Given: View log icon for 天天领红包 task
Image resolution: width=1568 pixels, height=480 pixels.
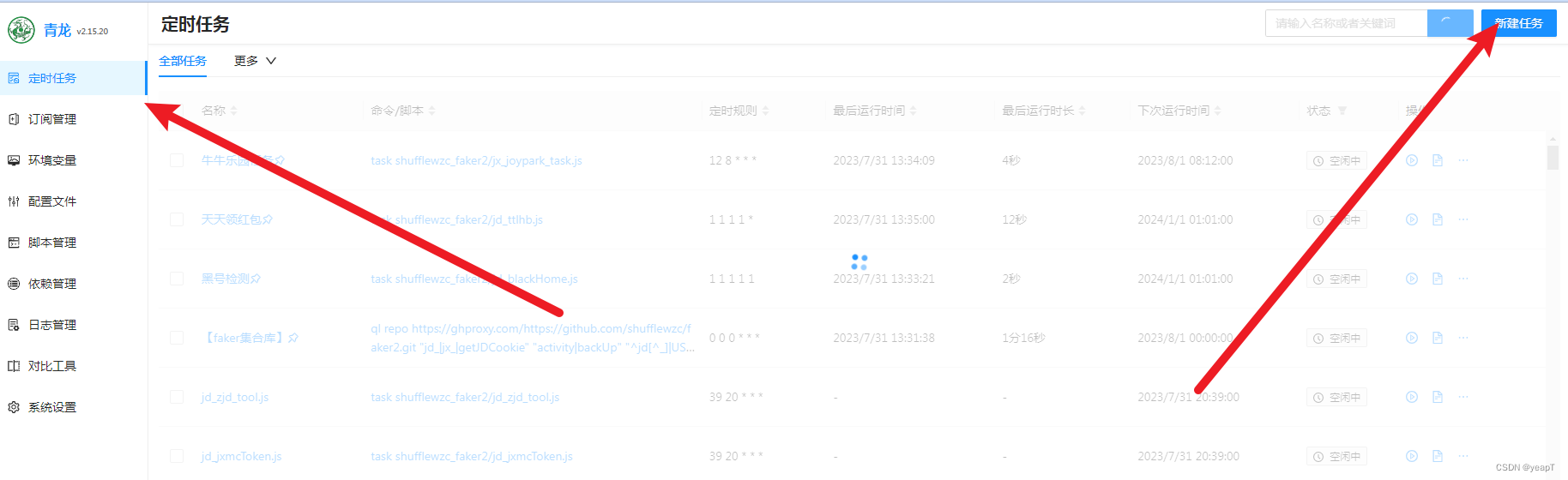Looking at the screenshot, I should (x=1438, y=219).
